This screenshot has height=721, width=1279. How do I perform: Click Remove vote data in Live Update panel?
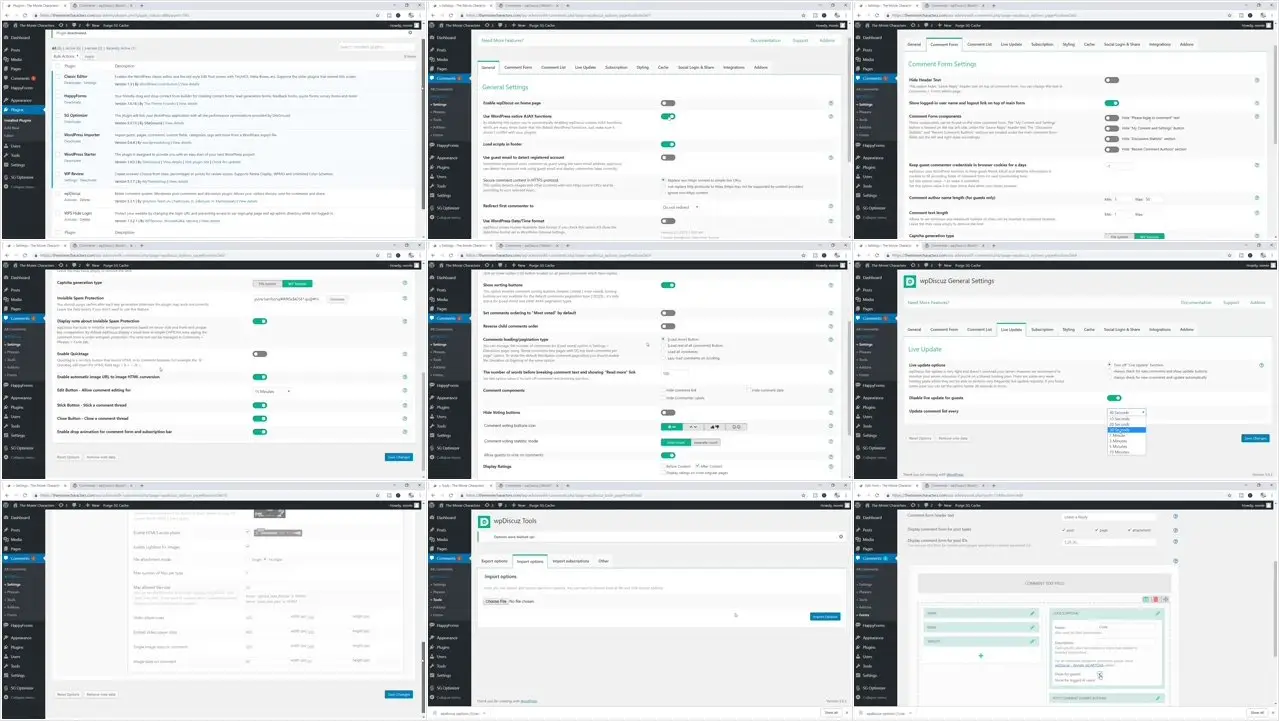[x=952, y=438]
